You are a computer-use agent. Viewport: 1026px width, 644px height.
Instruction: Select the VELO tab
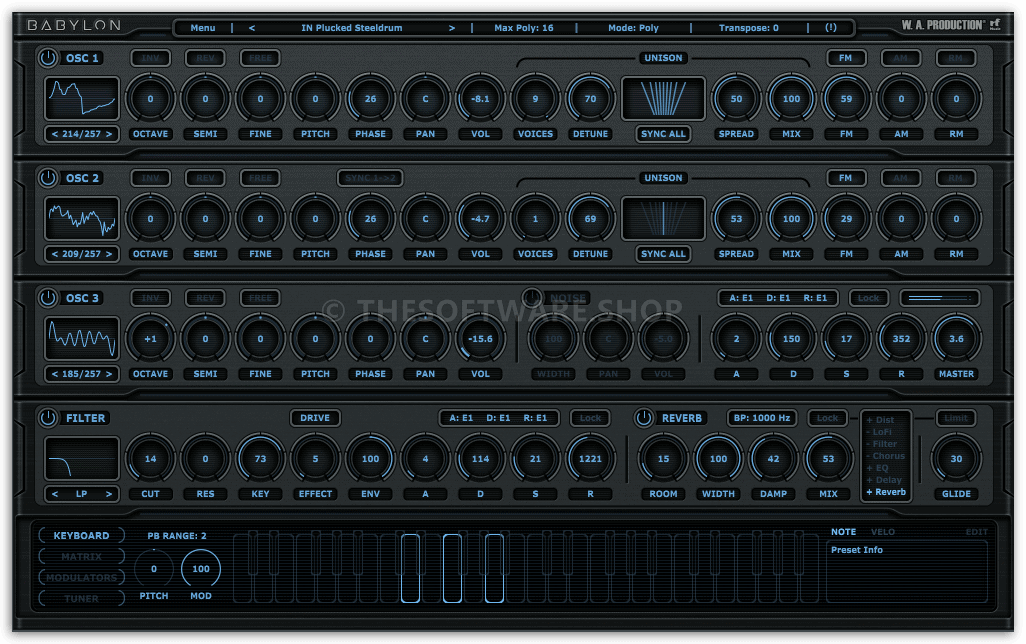pyautogui.click(x=883, y=531)
